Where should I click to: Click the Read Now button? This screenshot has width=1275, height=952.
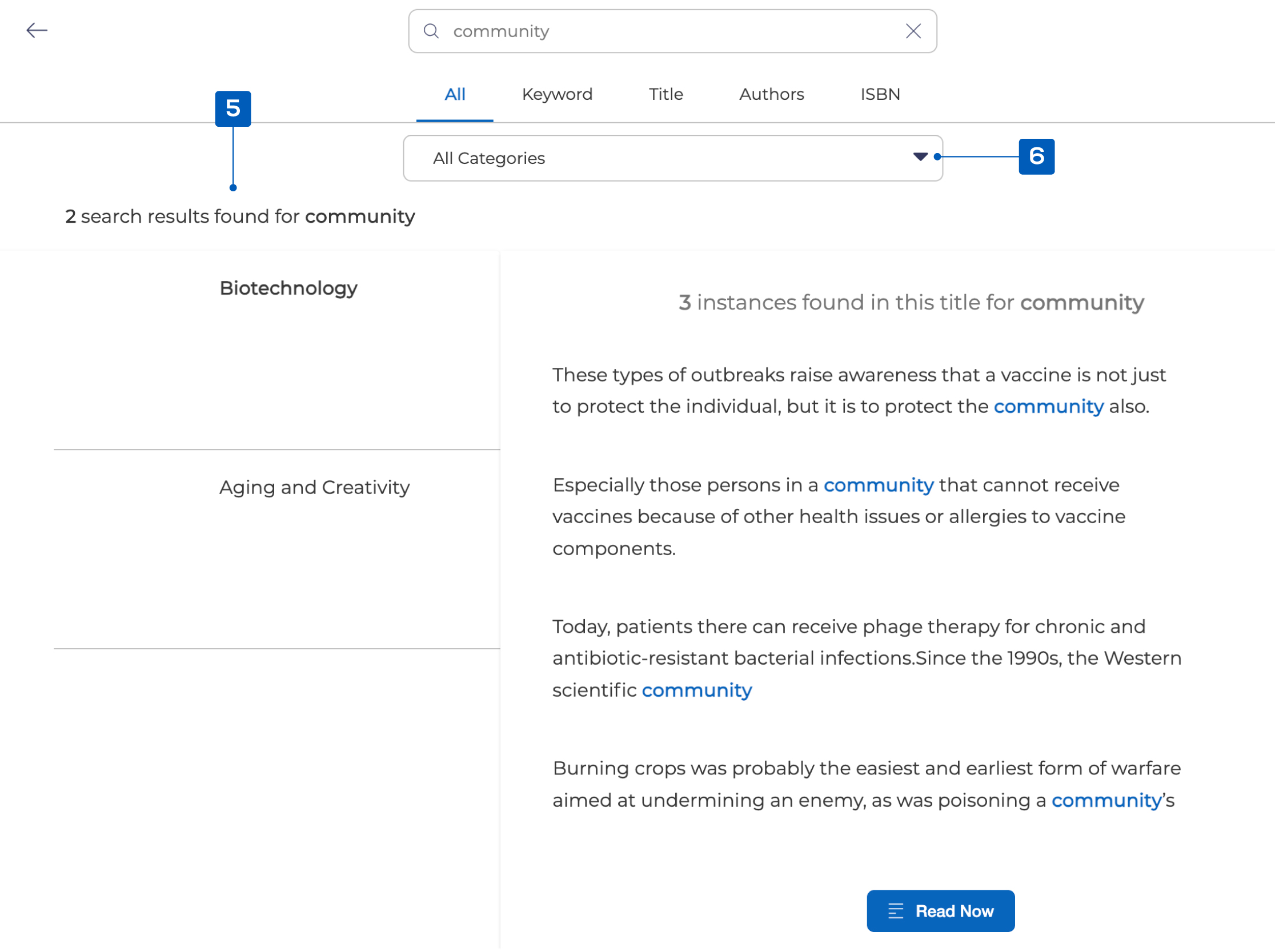(x=941, y=911)
